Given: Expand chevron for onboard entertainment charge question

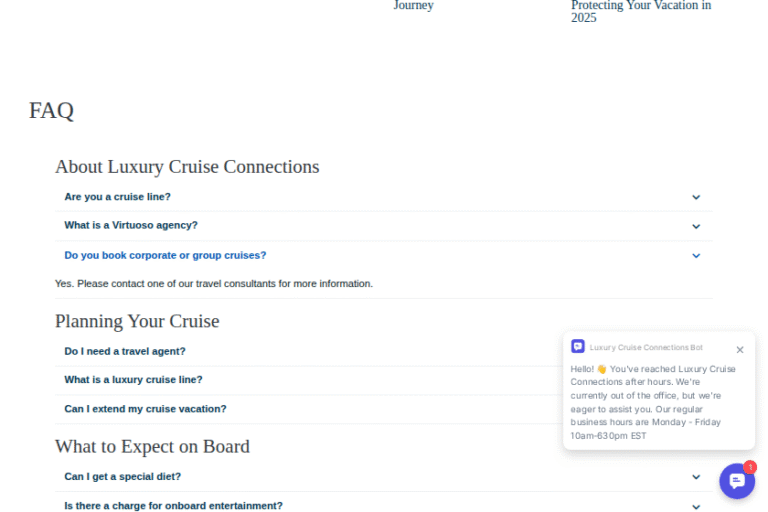Looking at the screenshot, I should coord(696,507).
